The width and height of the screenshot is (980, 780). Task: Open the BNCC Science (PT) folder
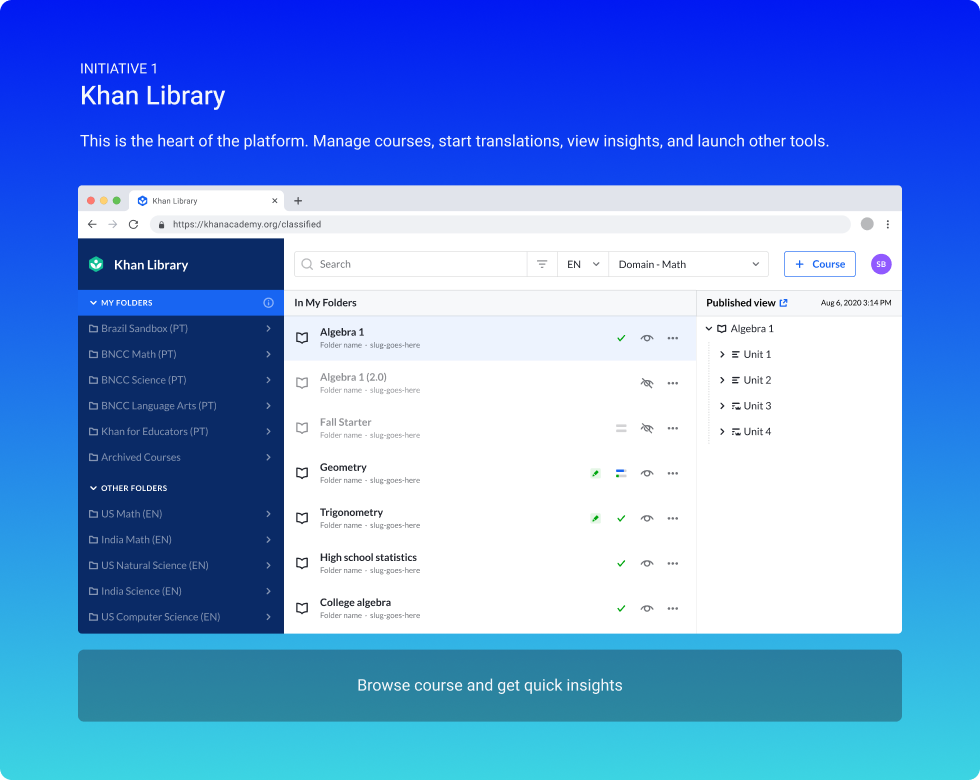click(x=181, y=380)
